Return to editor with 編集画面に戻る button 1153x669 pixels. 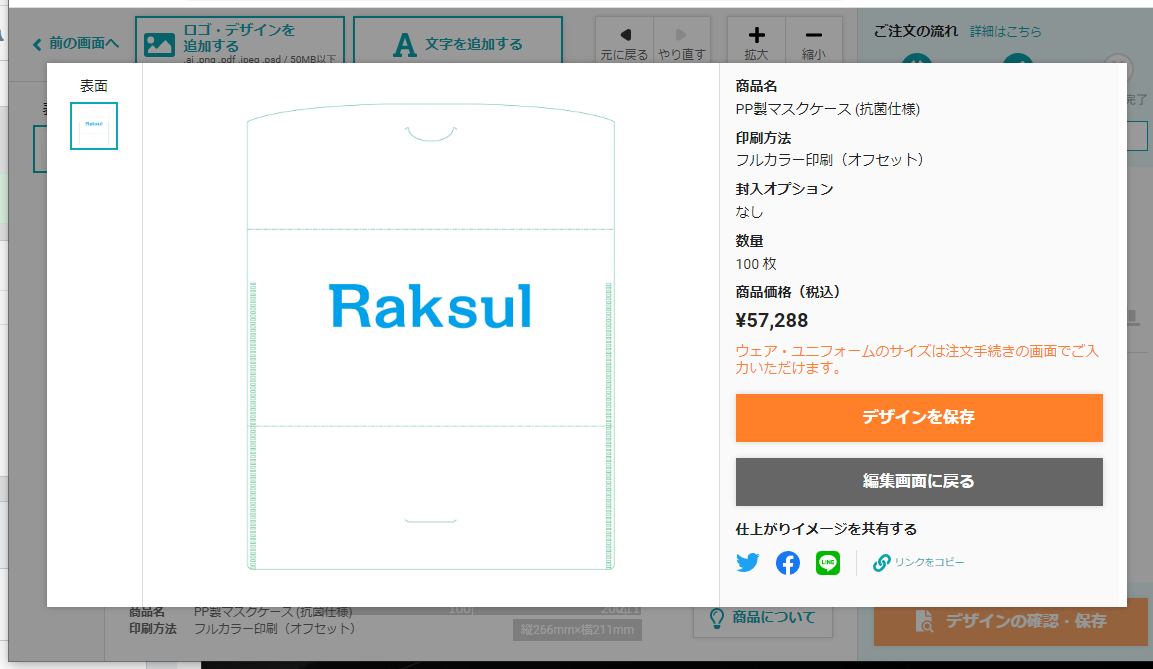tap(919, 482)
